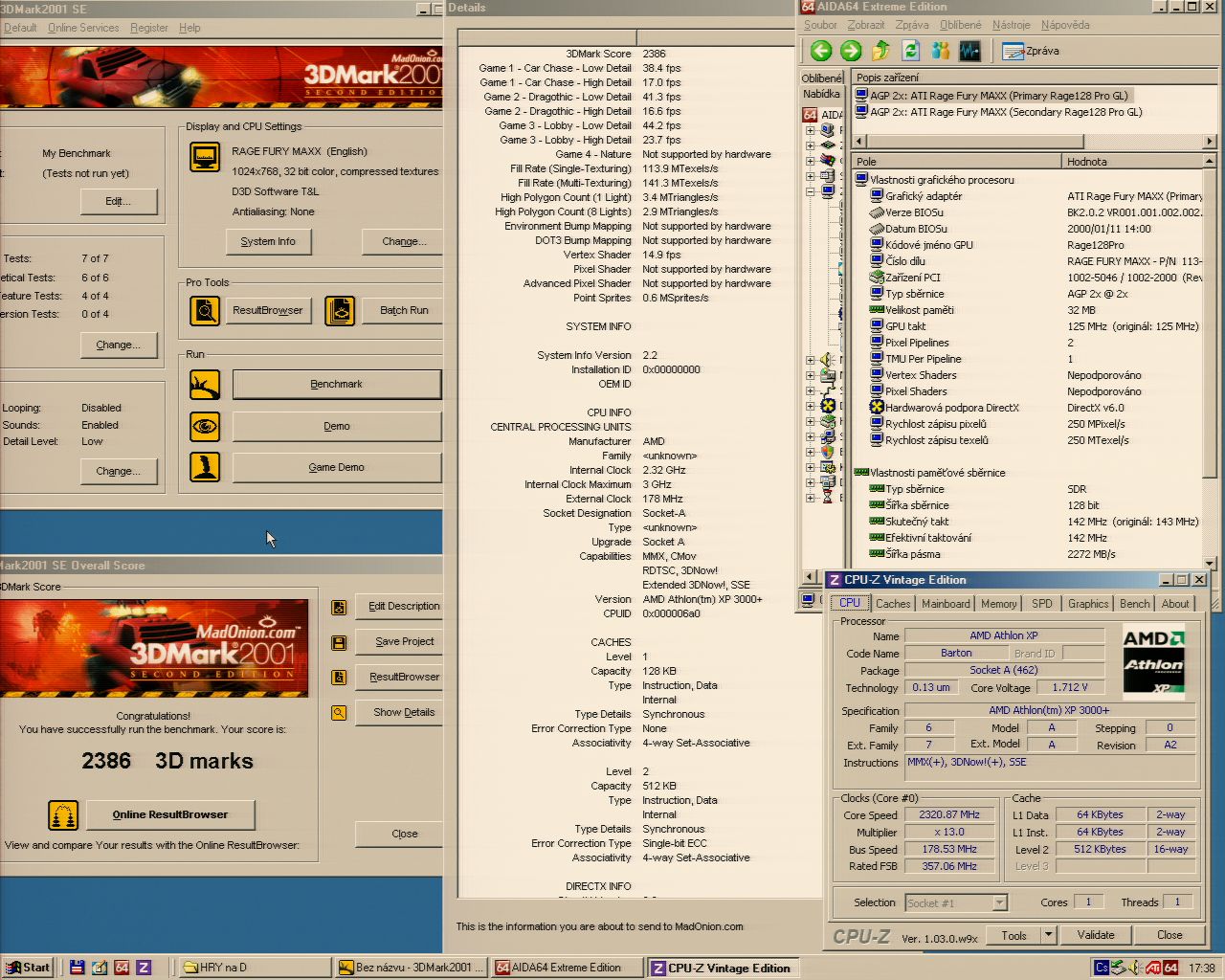This screenshot has width=1225, height=980.
Task: Click the Online ResultBrowser button
Action: [170, 815]
